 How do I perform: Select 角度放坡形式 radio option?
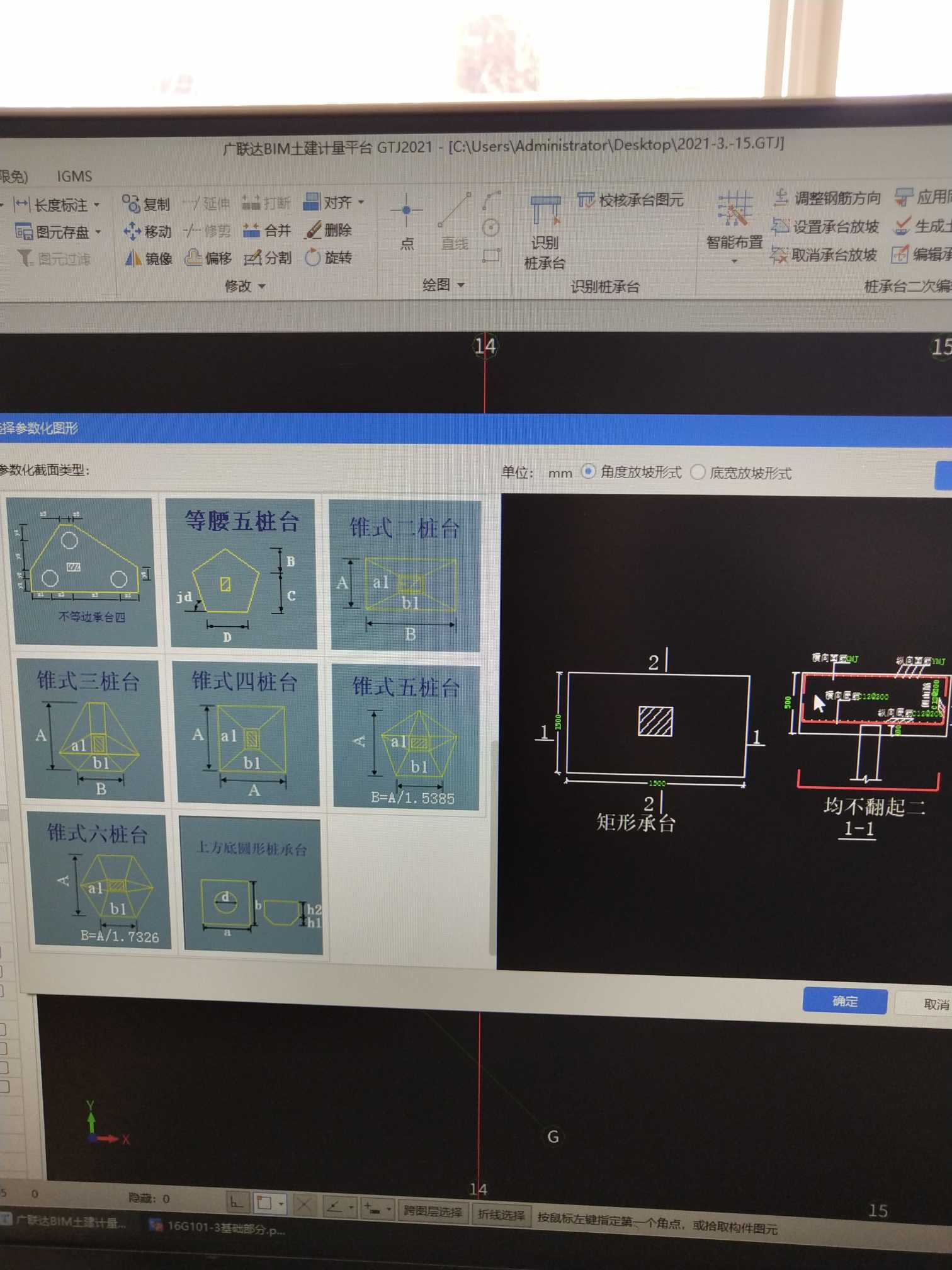tap(632, 472)
